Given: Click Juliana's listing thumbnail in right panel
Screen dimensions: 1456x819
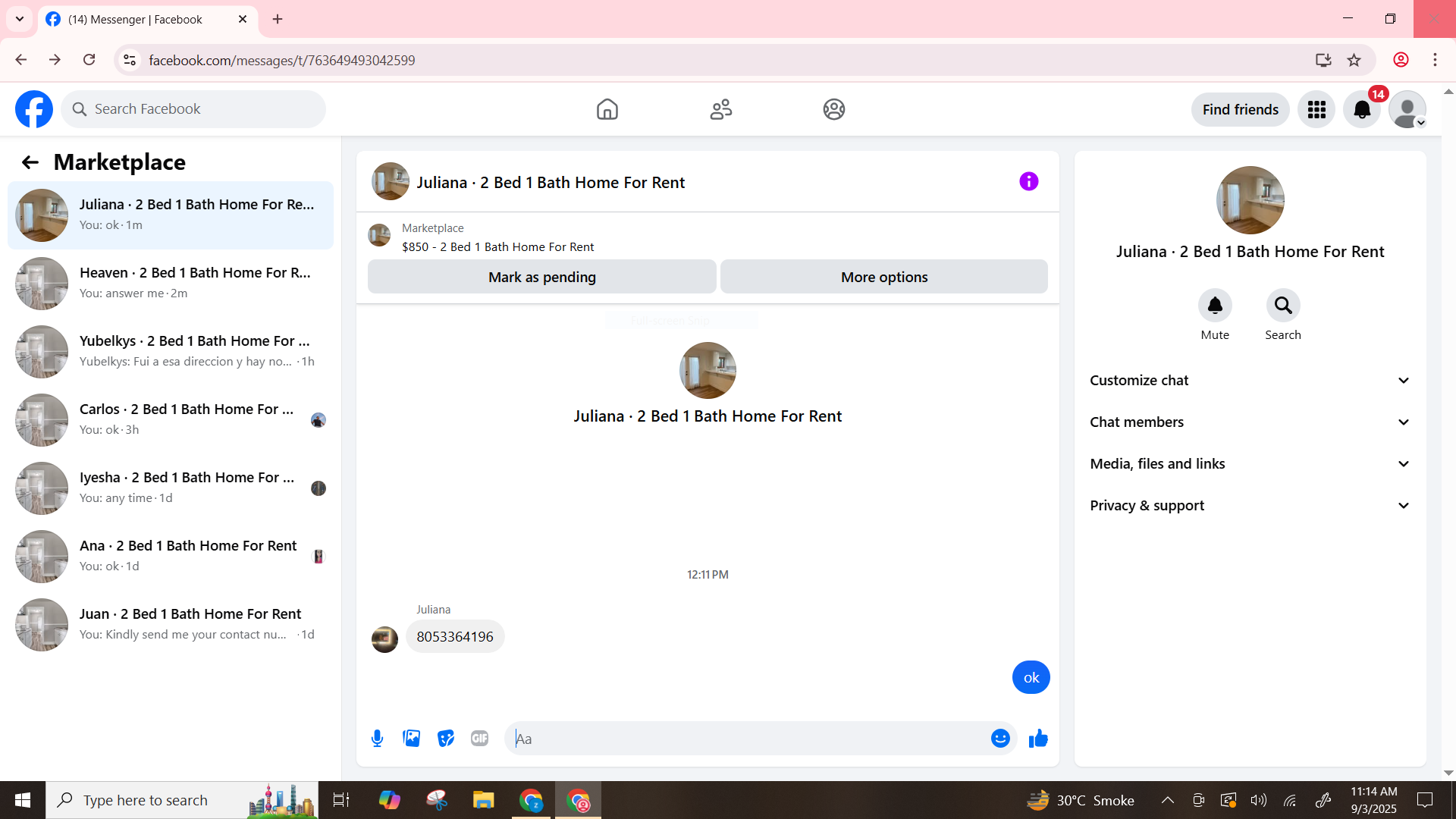Looking at the screenshot, I should 1250,200.
